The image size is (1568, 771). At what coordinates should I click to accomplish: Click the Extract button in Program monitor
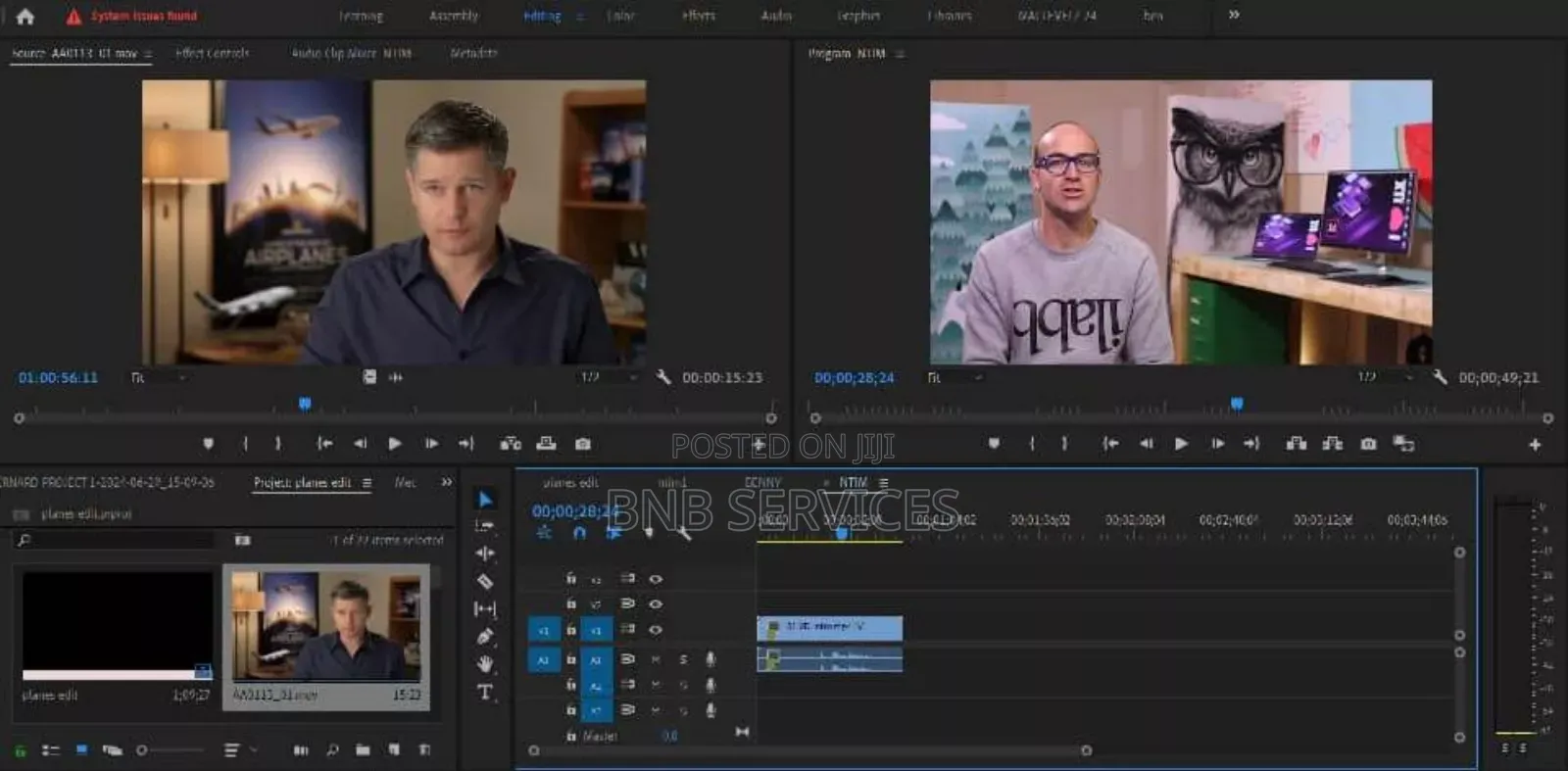pyautogui.click(x=1333, y=444)
